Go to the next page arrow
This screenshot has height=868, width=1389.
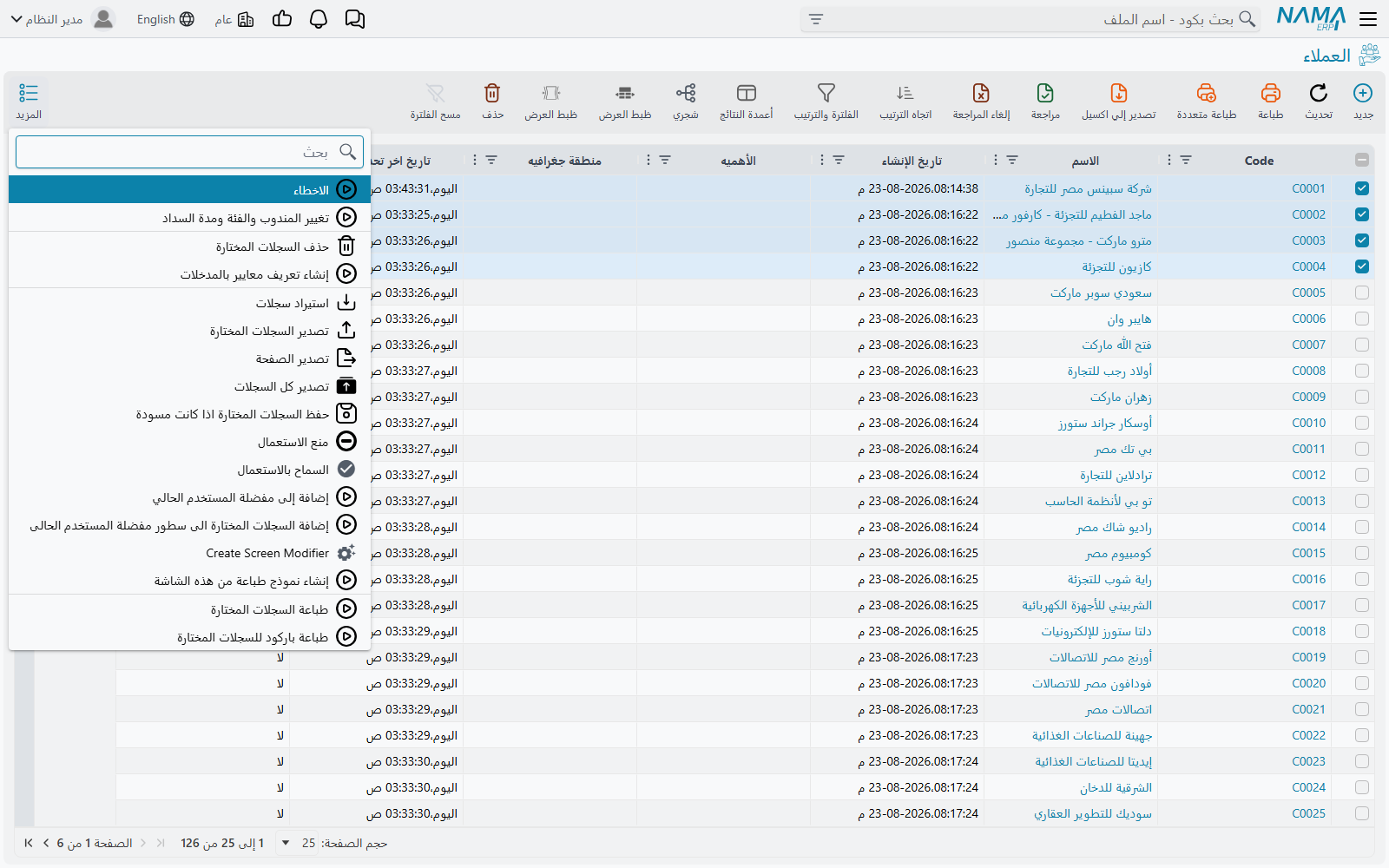[x=46, y=843]
